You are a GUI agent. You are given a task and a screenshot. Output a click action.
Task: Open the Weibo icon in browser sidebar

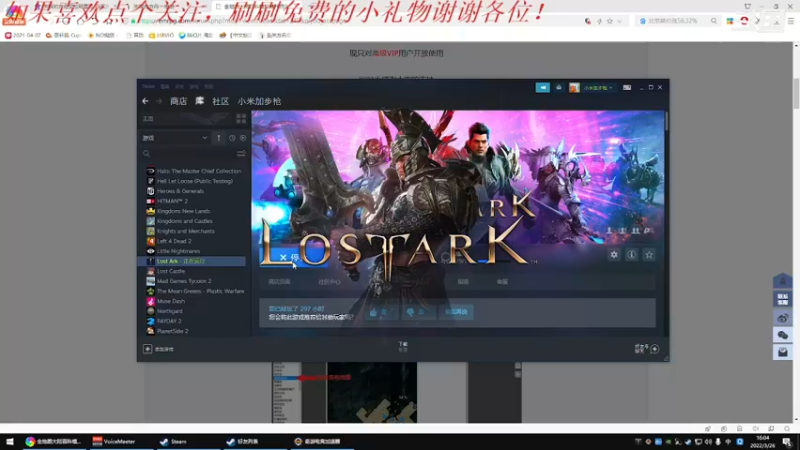[x=783, y=318]
